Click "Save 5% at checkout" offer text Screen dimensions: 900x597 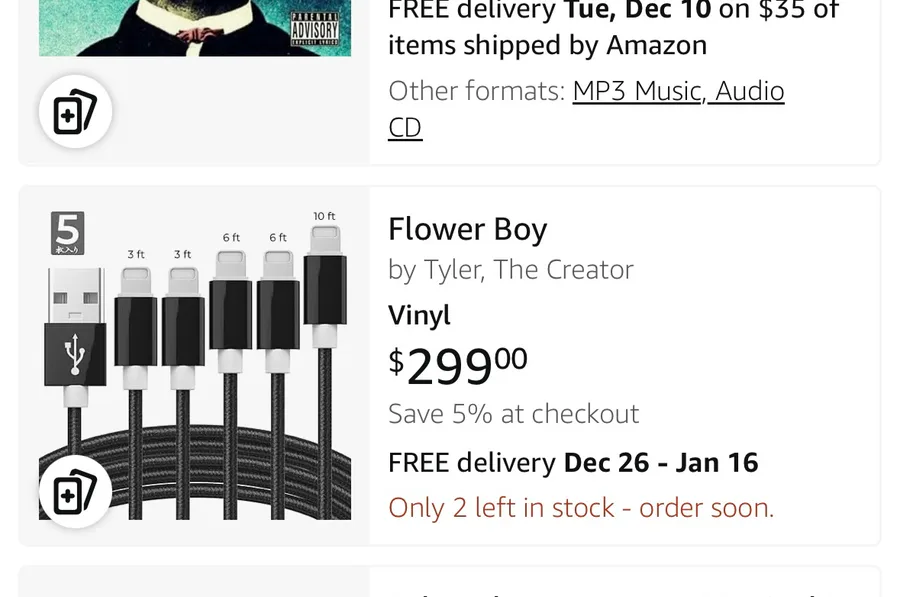click(x=513, y=414)
